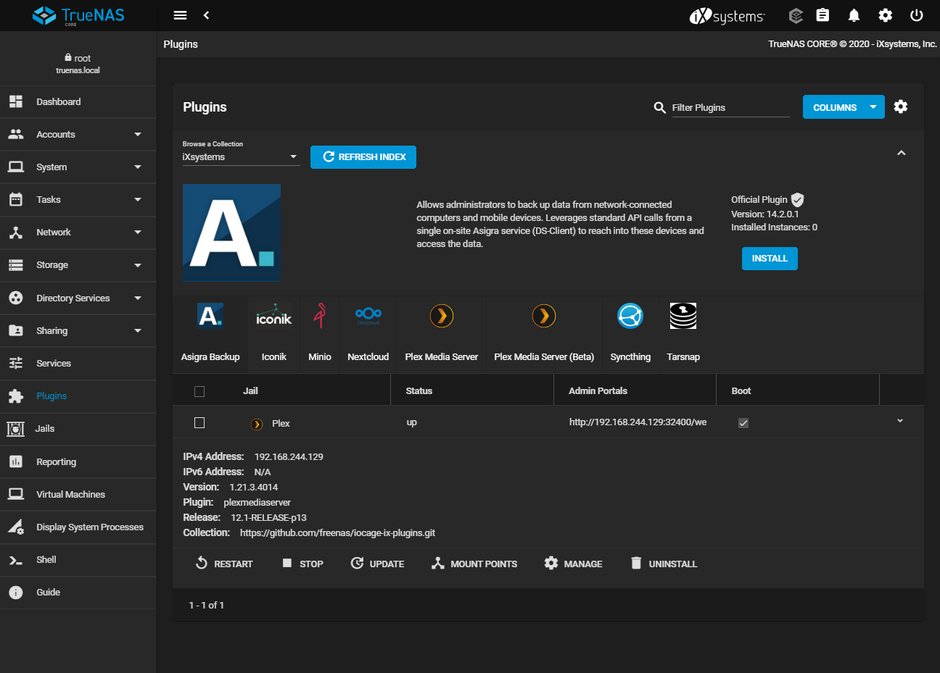
Task: Tick the Plex jail row checkbox
Action: pos(200,423)
